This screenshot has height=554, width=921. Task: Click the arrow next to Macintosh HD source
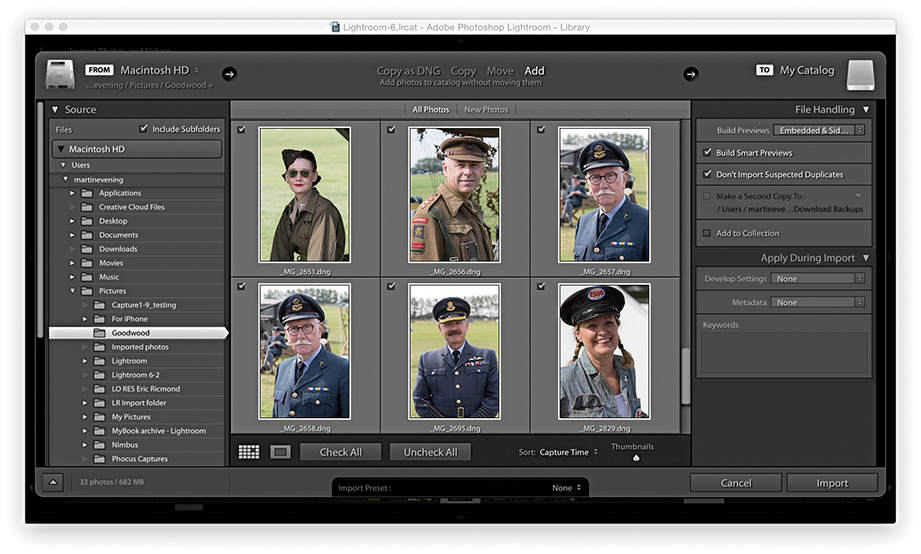[x=229, y=73]
